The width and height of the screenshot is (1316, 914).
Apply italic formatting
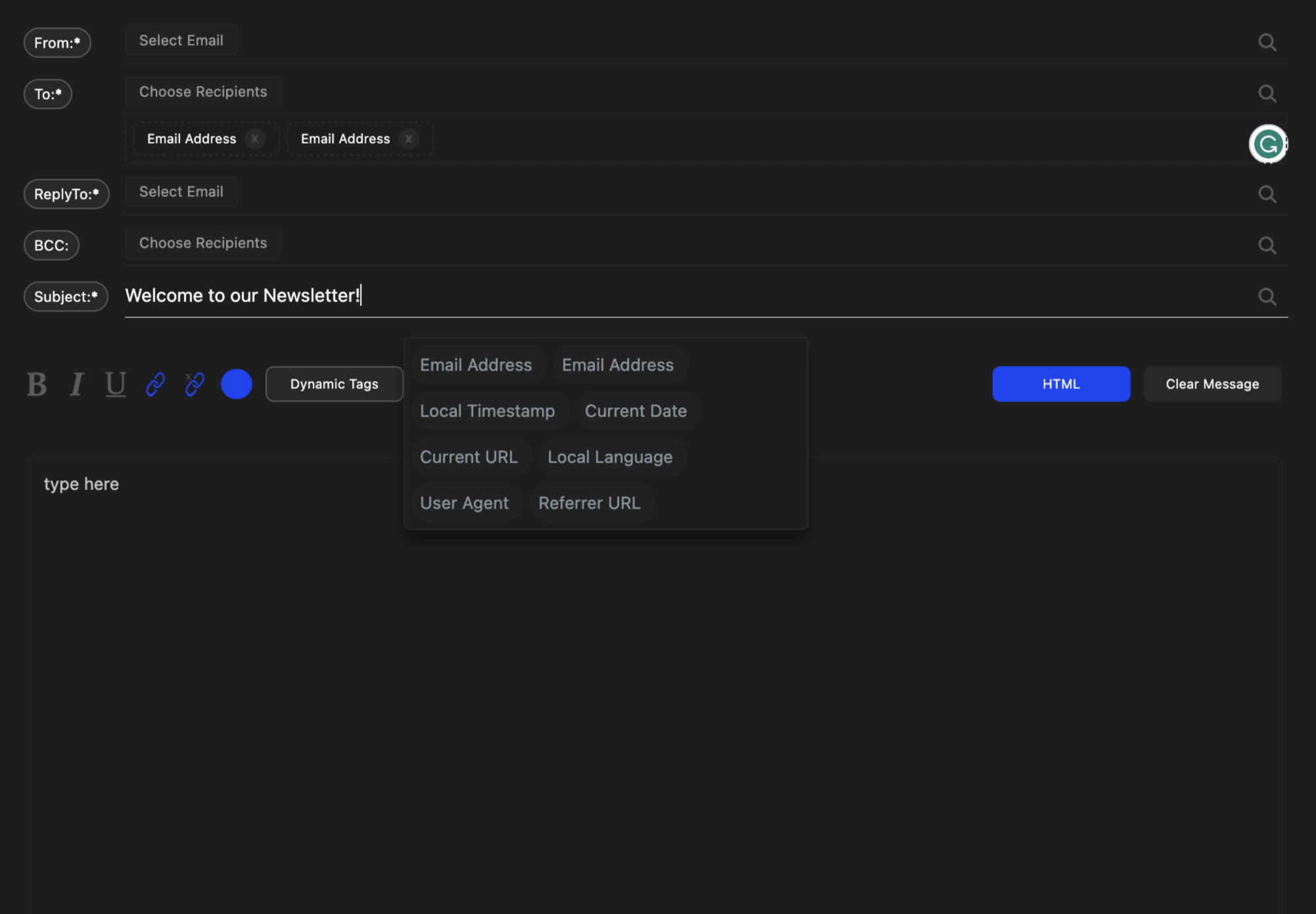coord(77,384)
